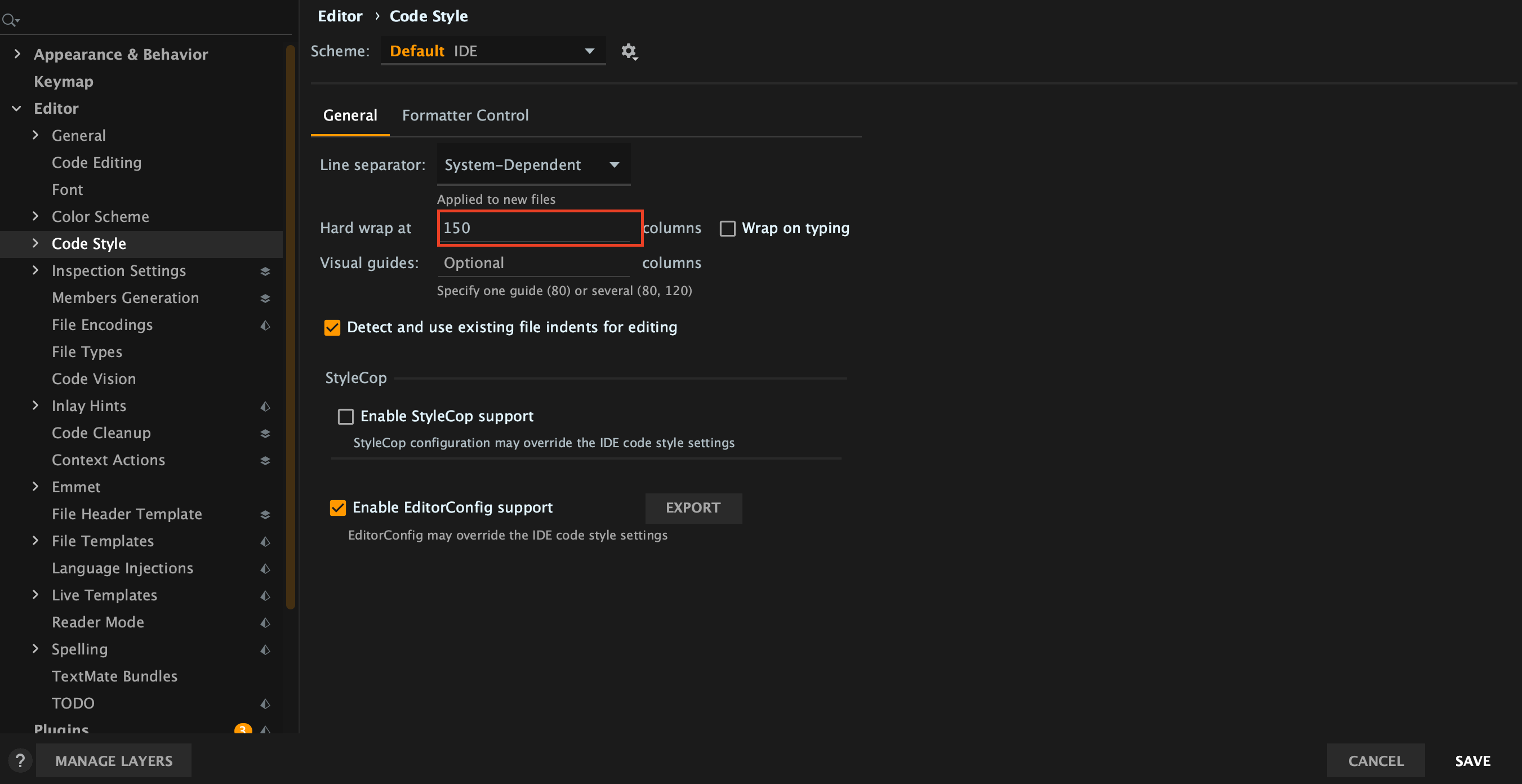Click layer icon next to File Encodings
This screenshot has height=784, width=1522.
[265, 326]
